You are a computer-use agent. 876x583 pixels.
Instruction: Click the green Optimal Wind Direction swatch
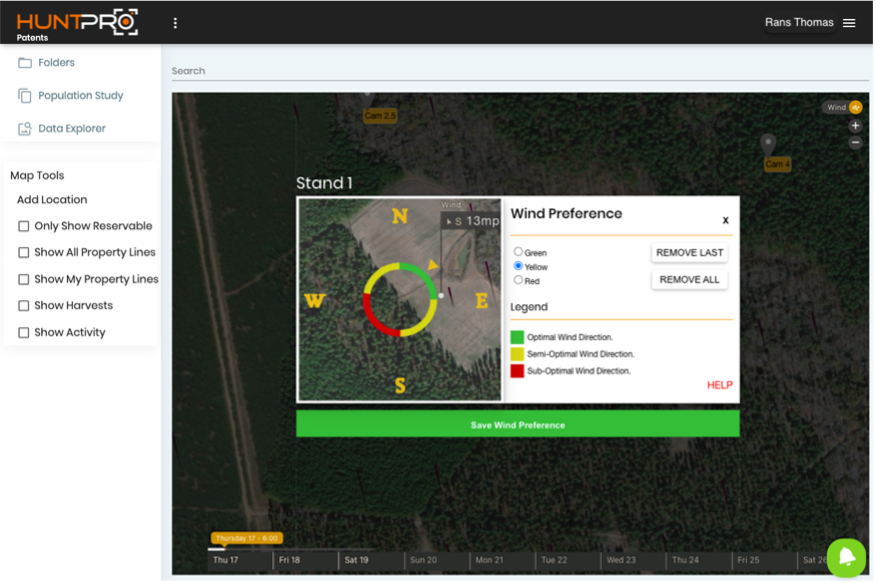(517, 337)
